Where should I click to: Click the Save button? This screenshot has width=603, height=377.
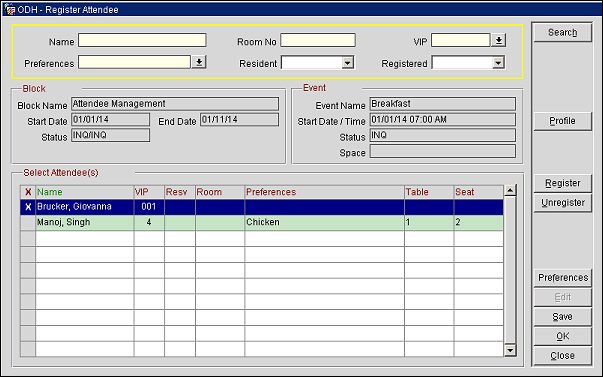(562, 317)
